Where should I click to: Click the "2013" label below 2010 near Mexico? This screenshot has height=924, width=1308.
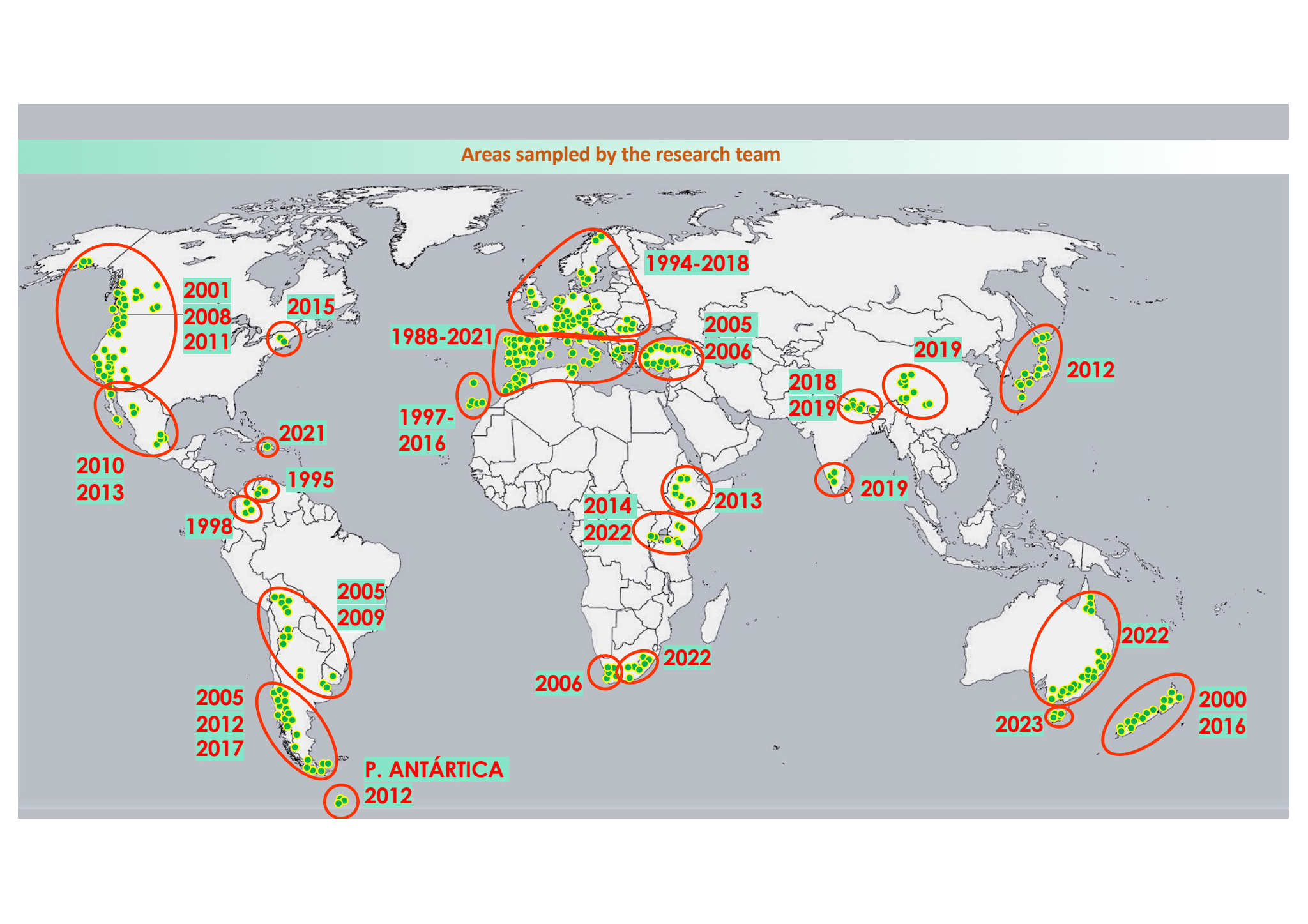coord(100,492)
